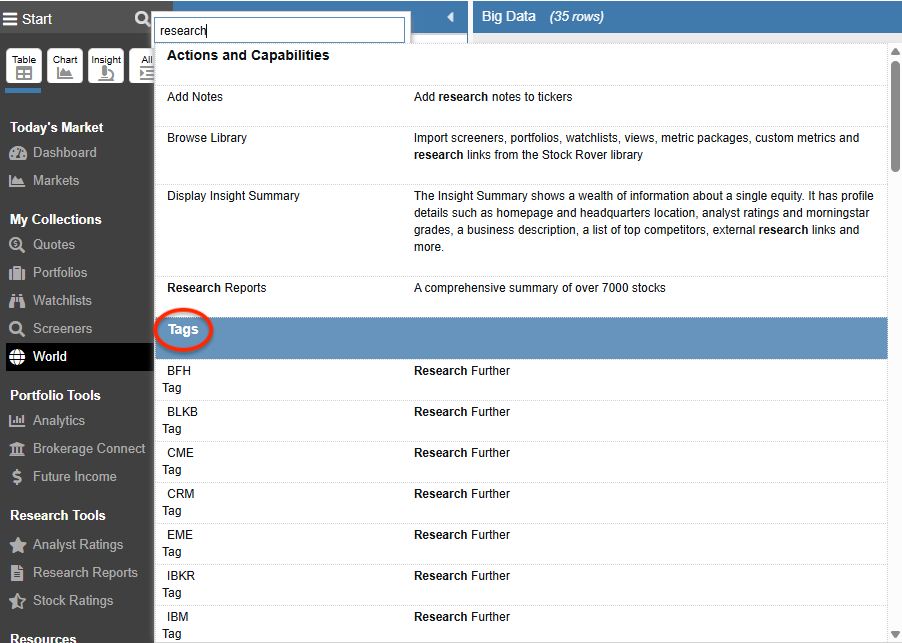Screen dimensions: 902x643
Task: Click the search box containing 'research'
Action: click(280, 30)
